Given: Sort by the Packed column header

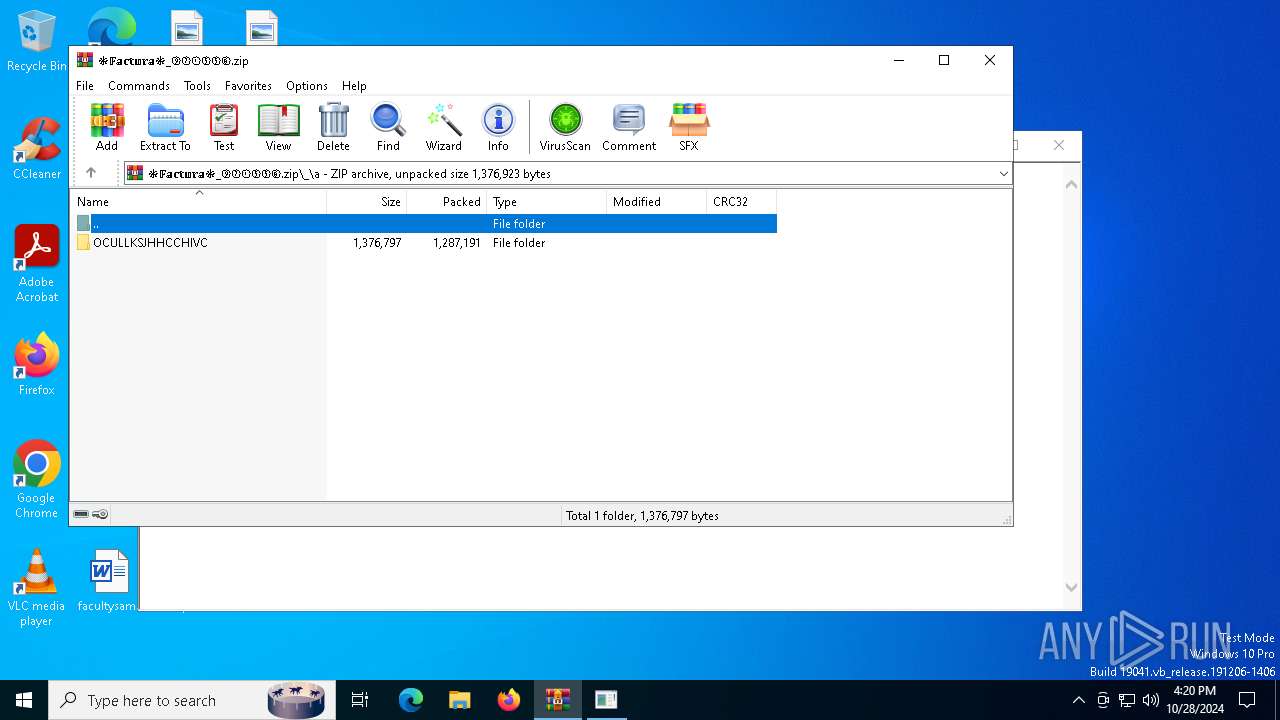Looking at the screenshot, I should (447, 202).
